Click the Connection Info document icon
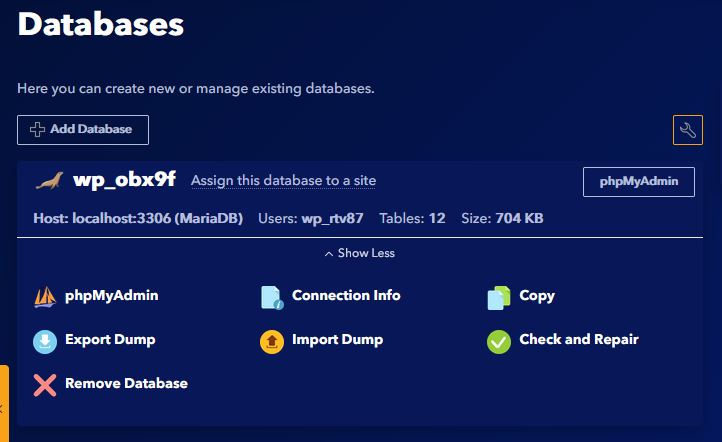This screenshot has height=442, width=722. 272,297
